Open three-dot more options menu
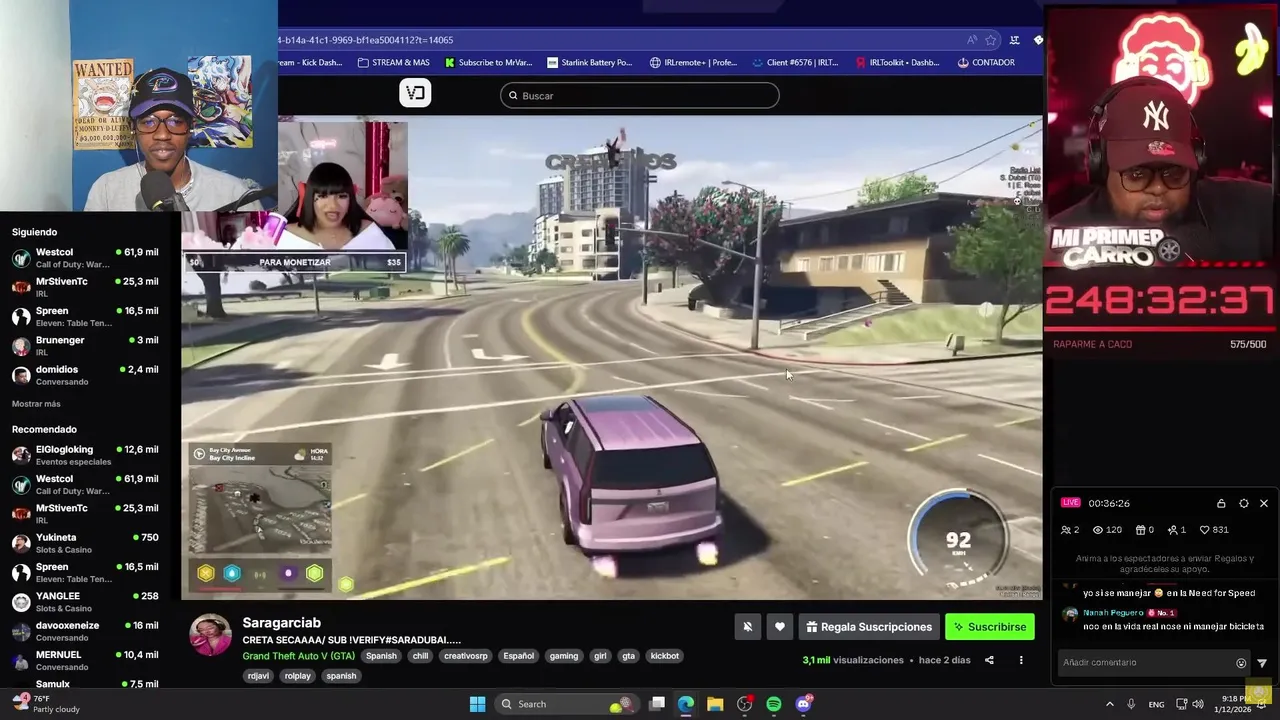 tap(1021, 660)
